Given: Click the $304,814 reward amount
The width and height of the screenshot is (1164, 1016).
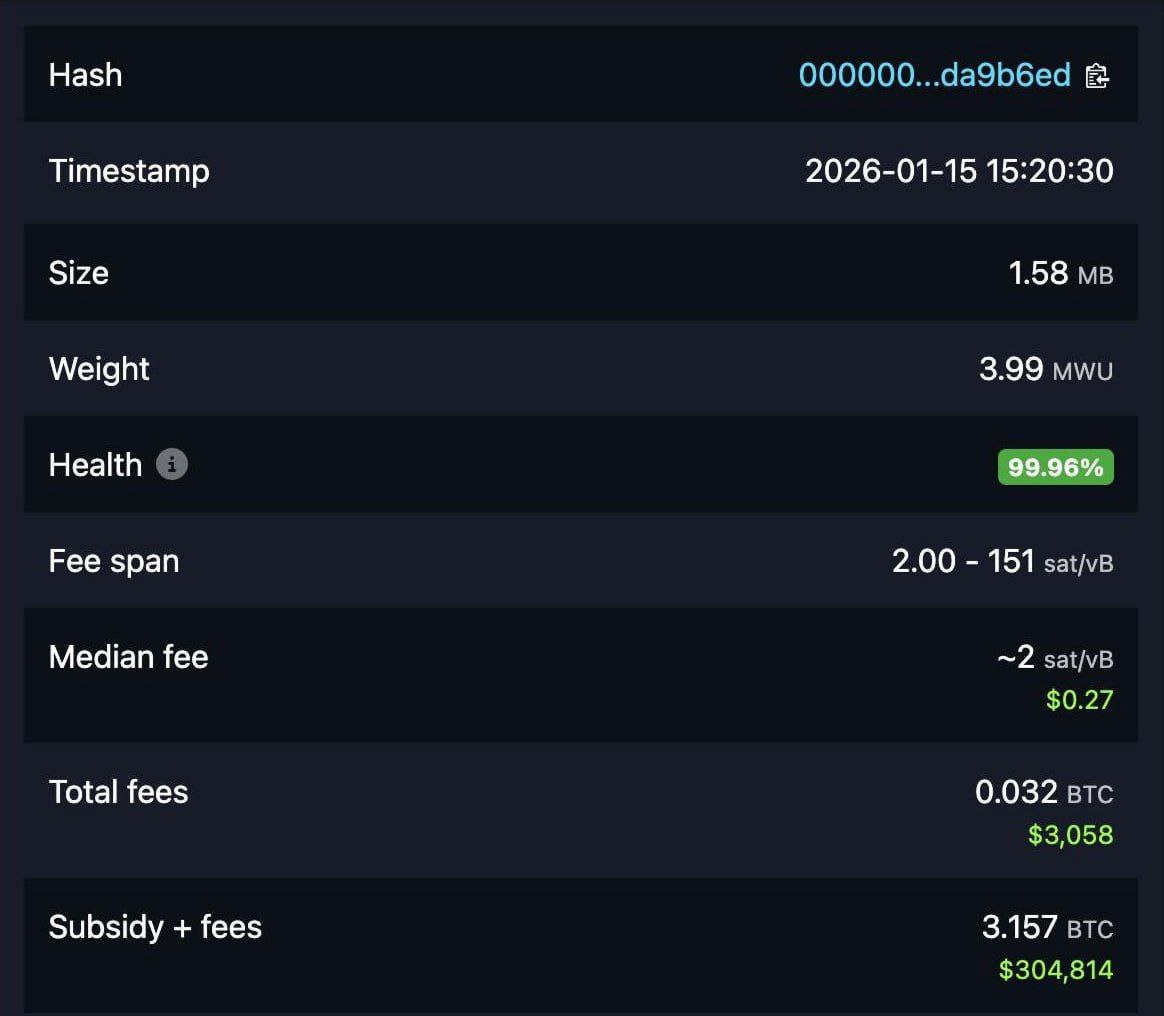Looking at the screenshot, I should [1055, 969].
